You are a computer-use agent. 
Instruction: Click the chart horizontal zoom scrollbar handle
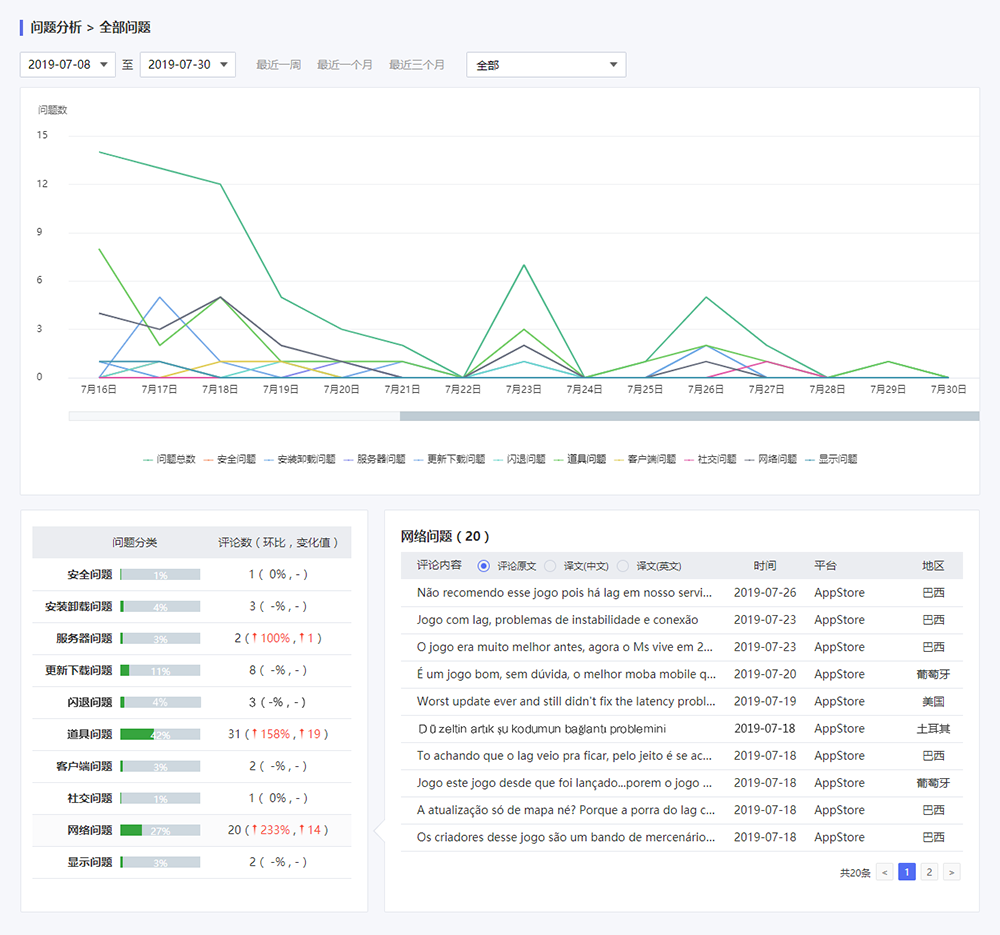(x=689, y=415)
